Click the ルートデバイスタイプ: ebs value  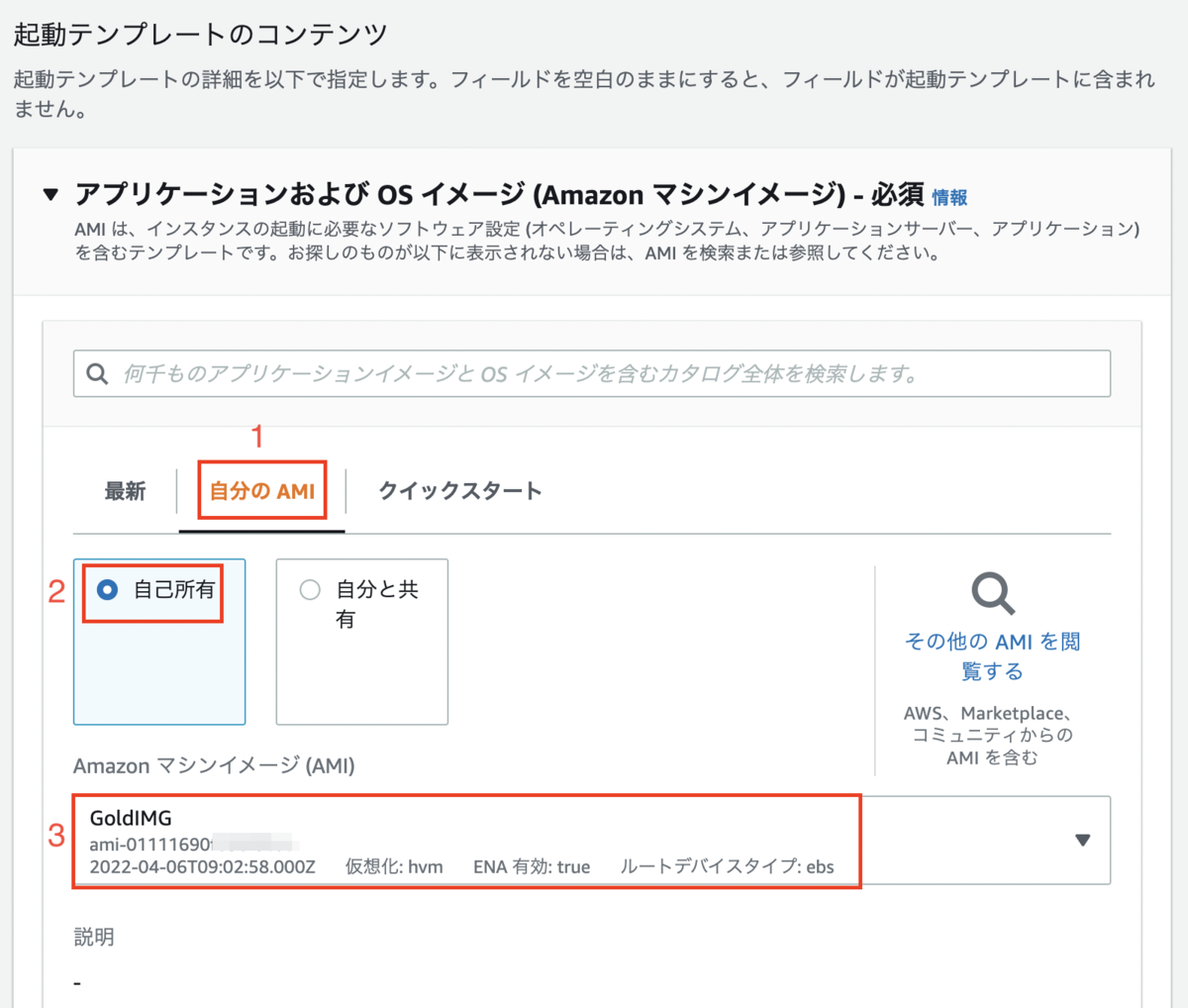(x=728, y=866)
